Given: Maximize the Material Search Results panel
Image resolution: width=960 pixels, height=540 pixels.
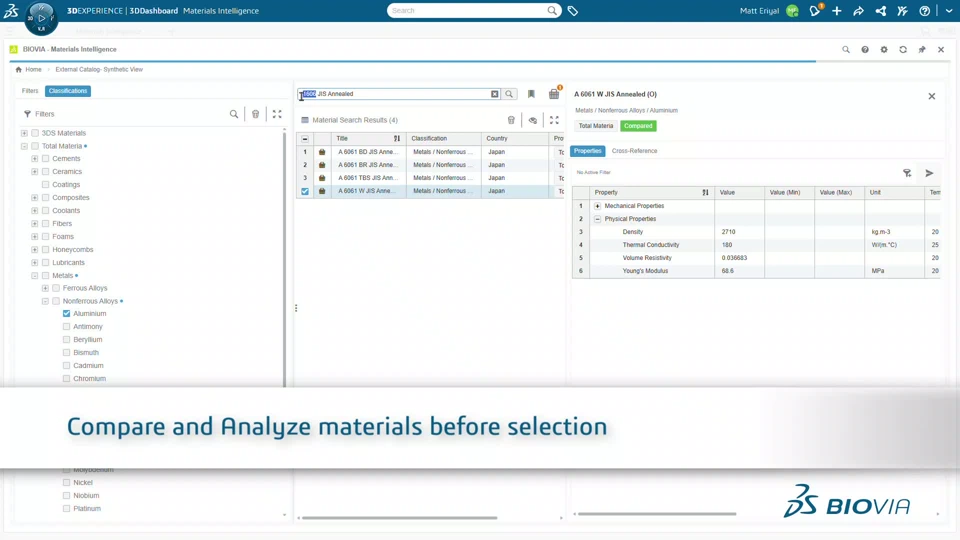Looking at the screenshot, I should [554, 120].
